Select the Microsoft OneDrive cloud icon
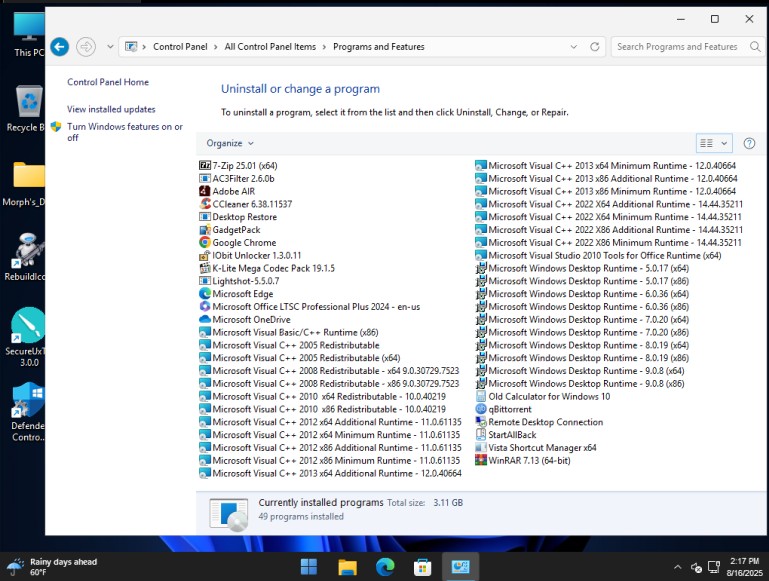Image resolution: width=769 pixels, height=581 pixels. pos(205,319)
